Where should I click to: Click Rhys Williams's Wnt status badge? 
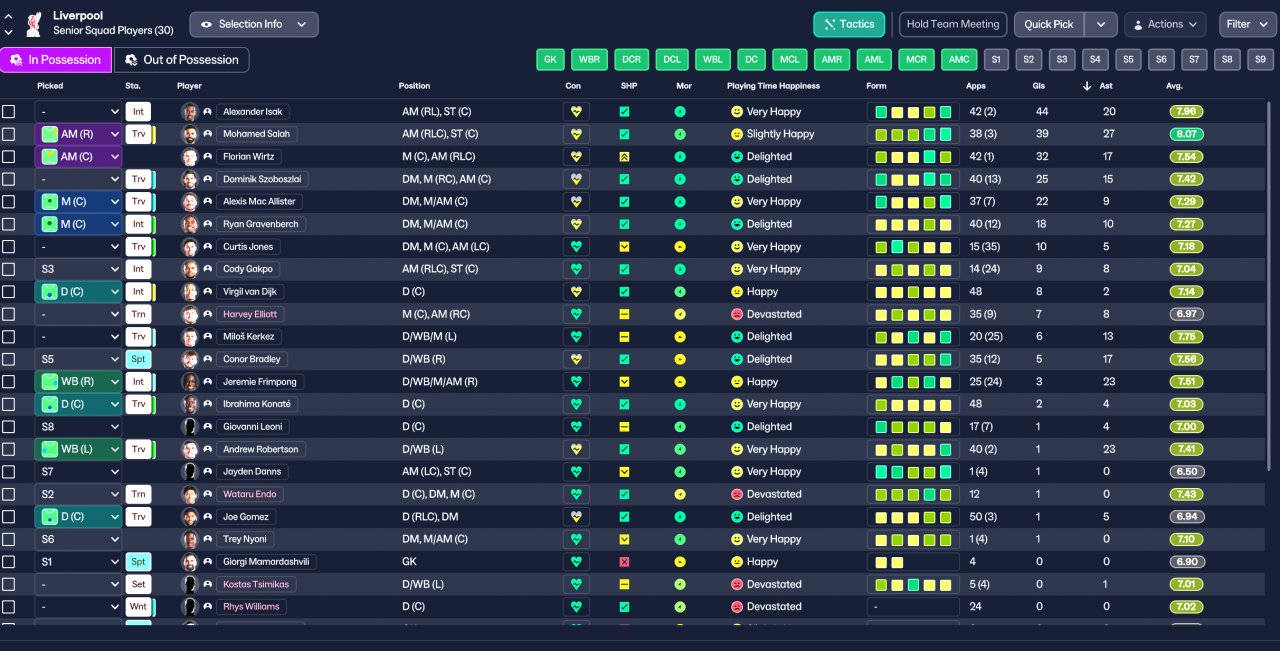(x=138, y=607)
